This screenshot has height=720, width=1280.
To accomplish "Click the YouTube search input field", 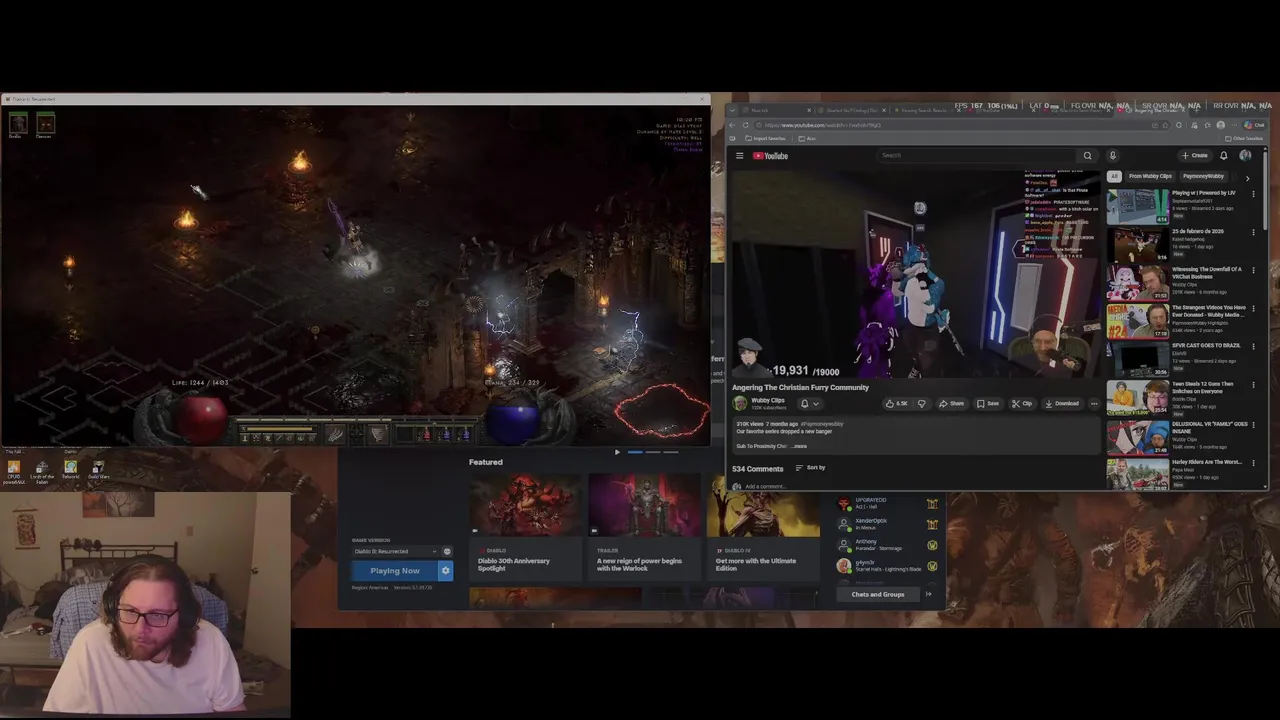I will [975, 156].
